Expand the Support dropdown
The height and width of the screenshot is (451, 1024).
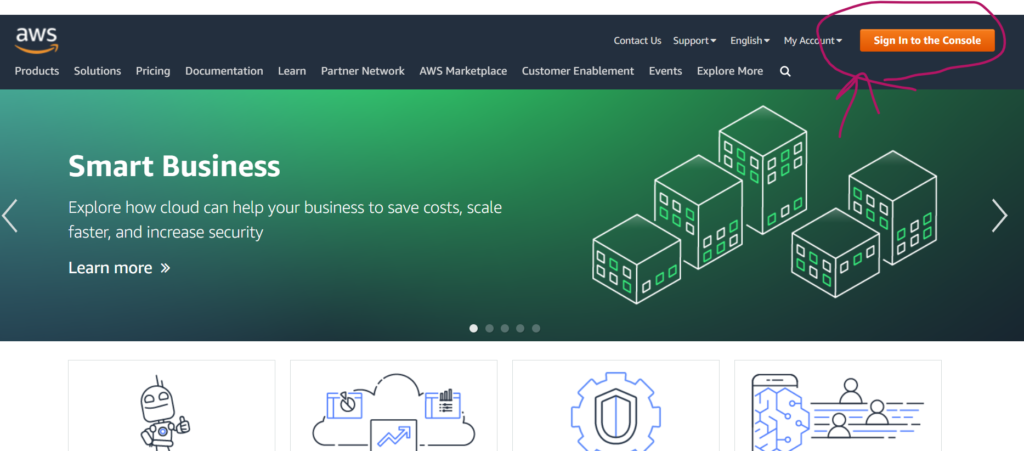point(694,40)
